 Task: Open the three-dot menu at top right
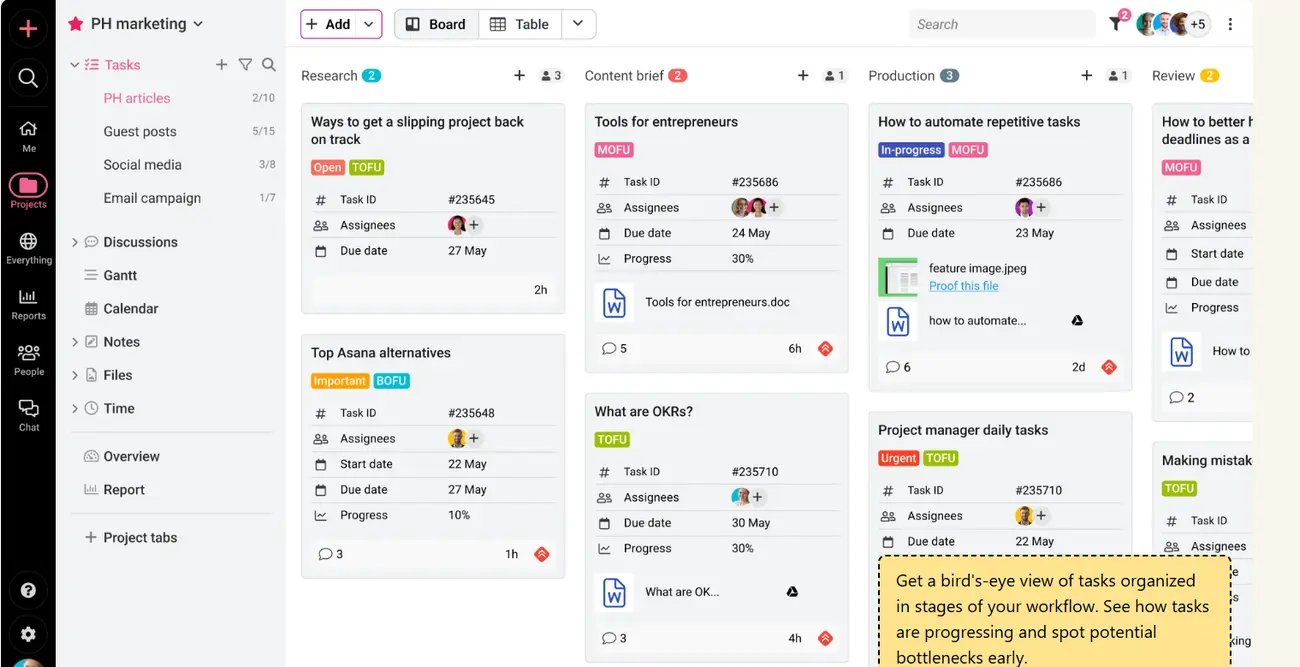coord(1232,24)
